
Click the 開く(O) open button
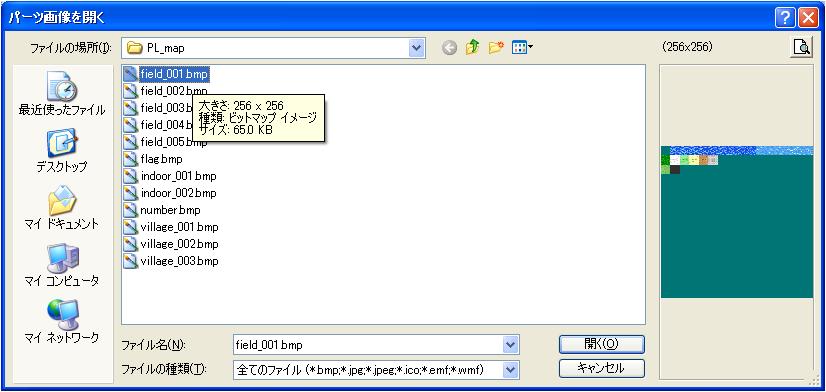click(x=602, y=344)
